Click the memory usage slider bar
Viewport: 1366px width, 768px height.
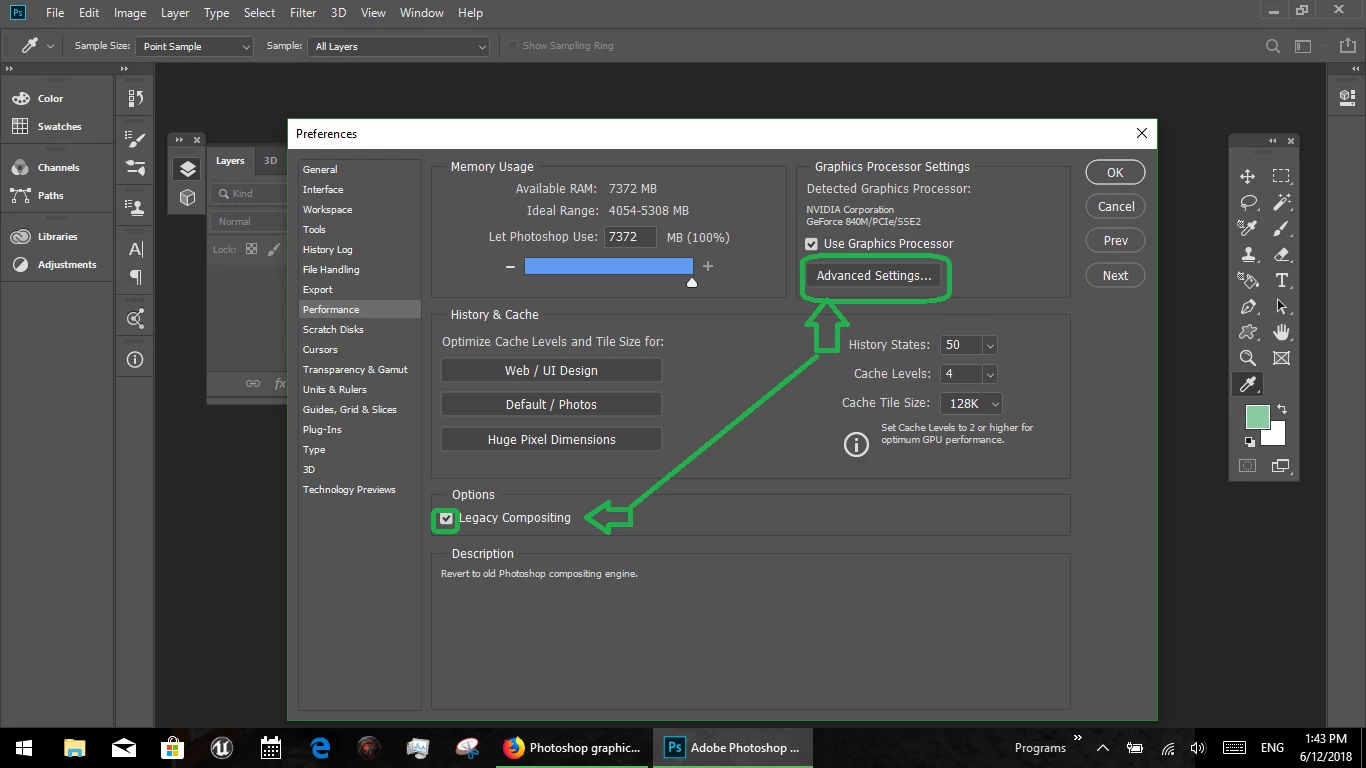608,266
